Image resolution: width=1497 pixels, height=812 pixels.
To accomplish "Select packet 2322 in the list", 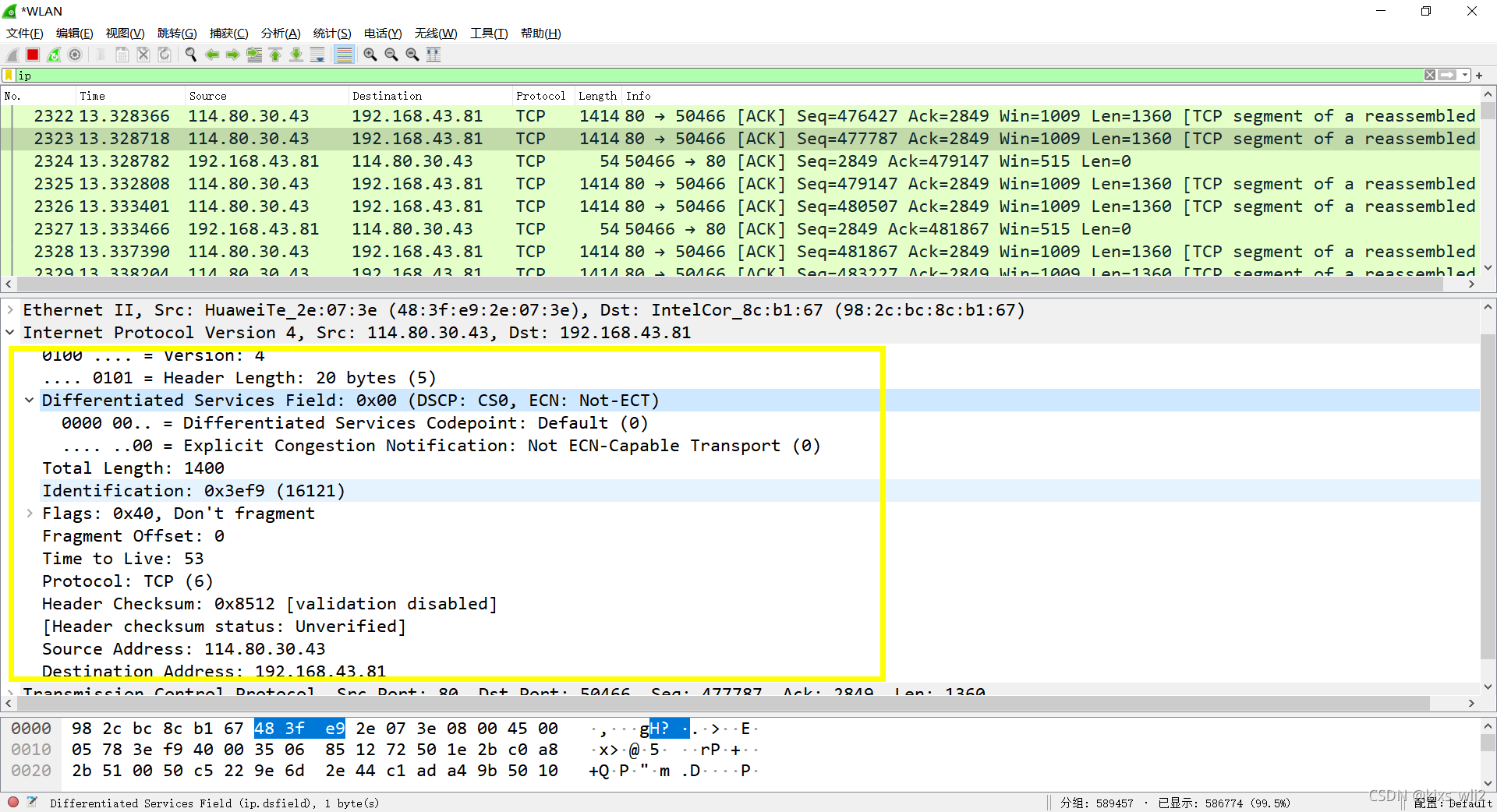I will coord(740,116).
